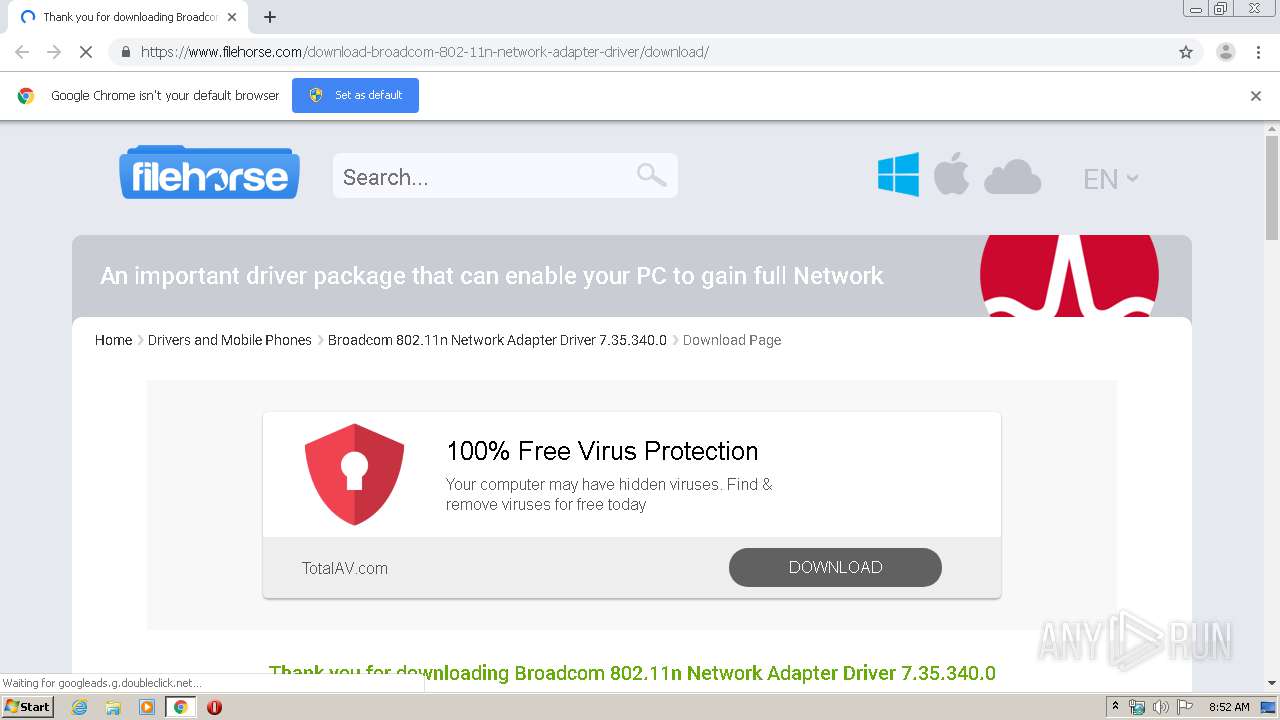Click the page vertical scrollbar thumb
Image resolution: width=1280 pixels, height=720 pixels.
[x=1272, y=188]
